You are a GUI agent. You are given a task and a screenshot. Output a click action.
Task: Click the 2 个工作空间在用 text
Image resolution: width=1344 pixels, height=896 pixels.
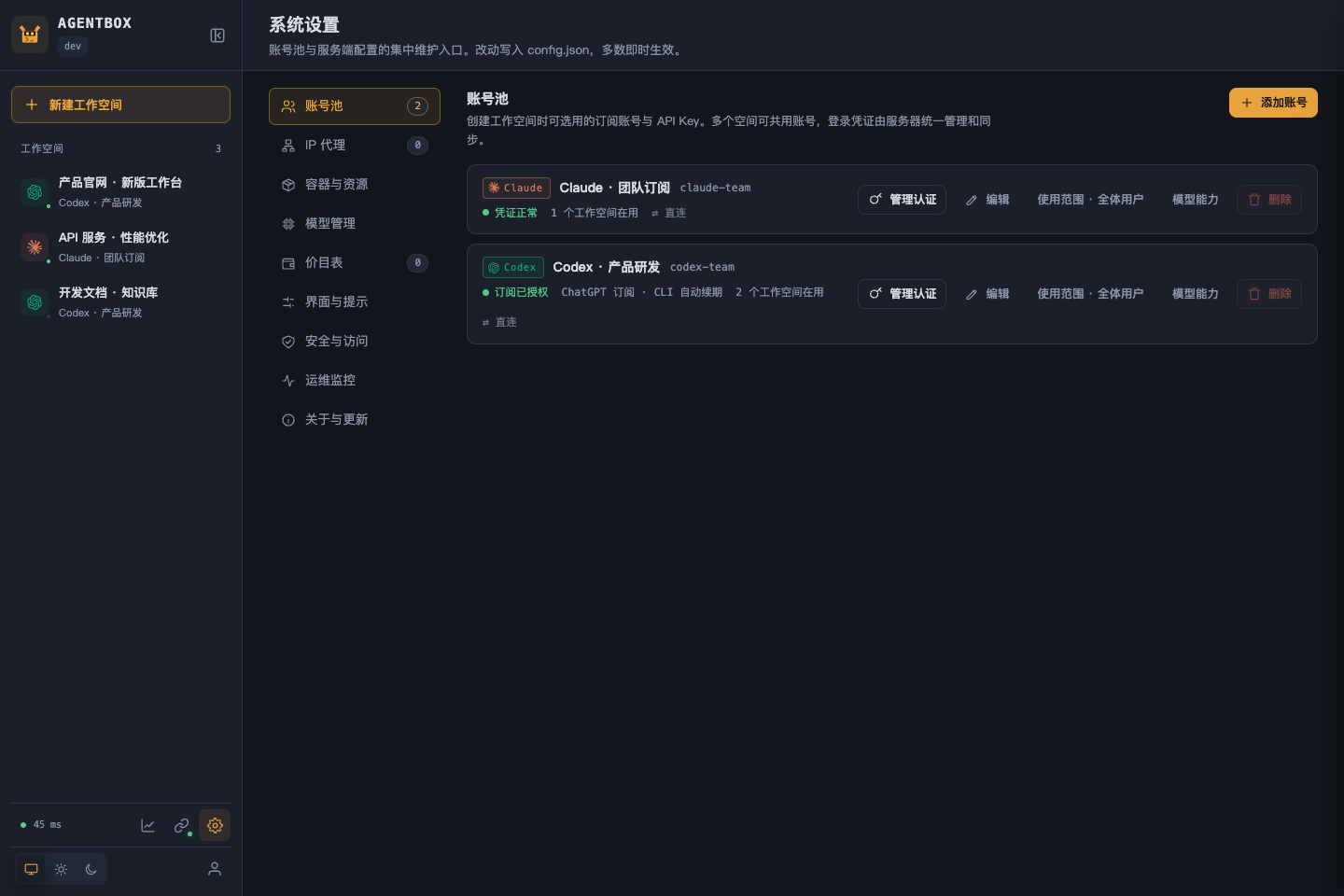pos(779,292)
